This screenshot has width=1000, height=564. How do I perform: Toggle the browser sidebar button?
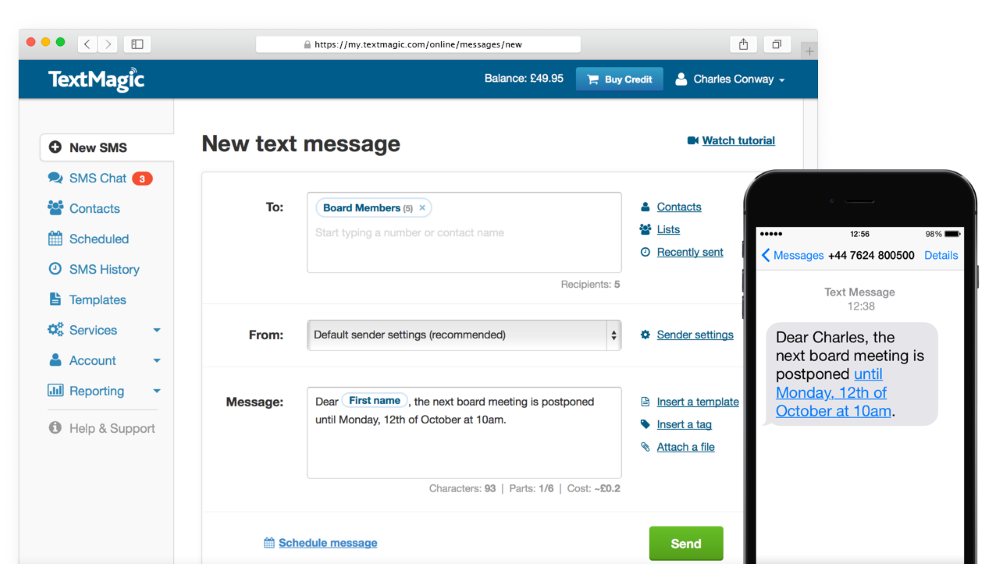tap(137, 44)
